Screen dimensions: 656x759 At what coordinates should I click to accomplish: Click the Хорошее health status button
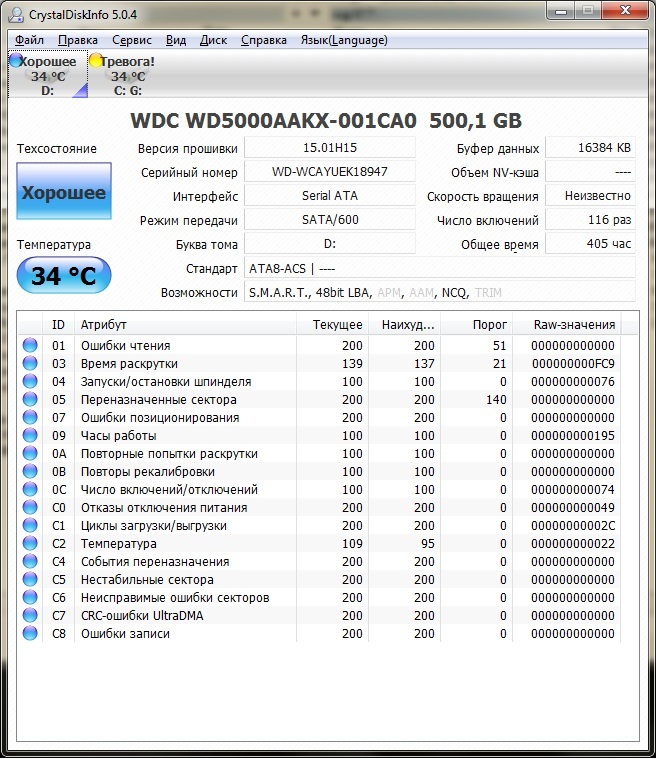64,193
